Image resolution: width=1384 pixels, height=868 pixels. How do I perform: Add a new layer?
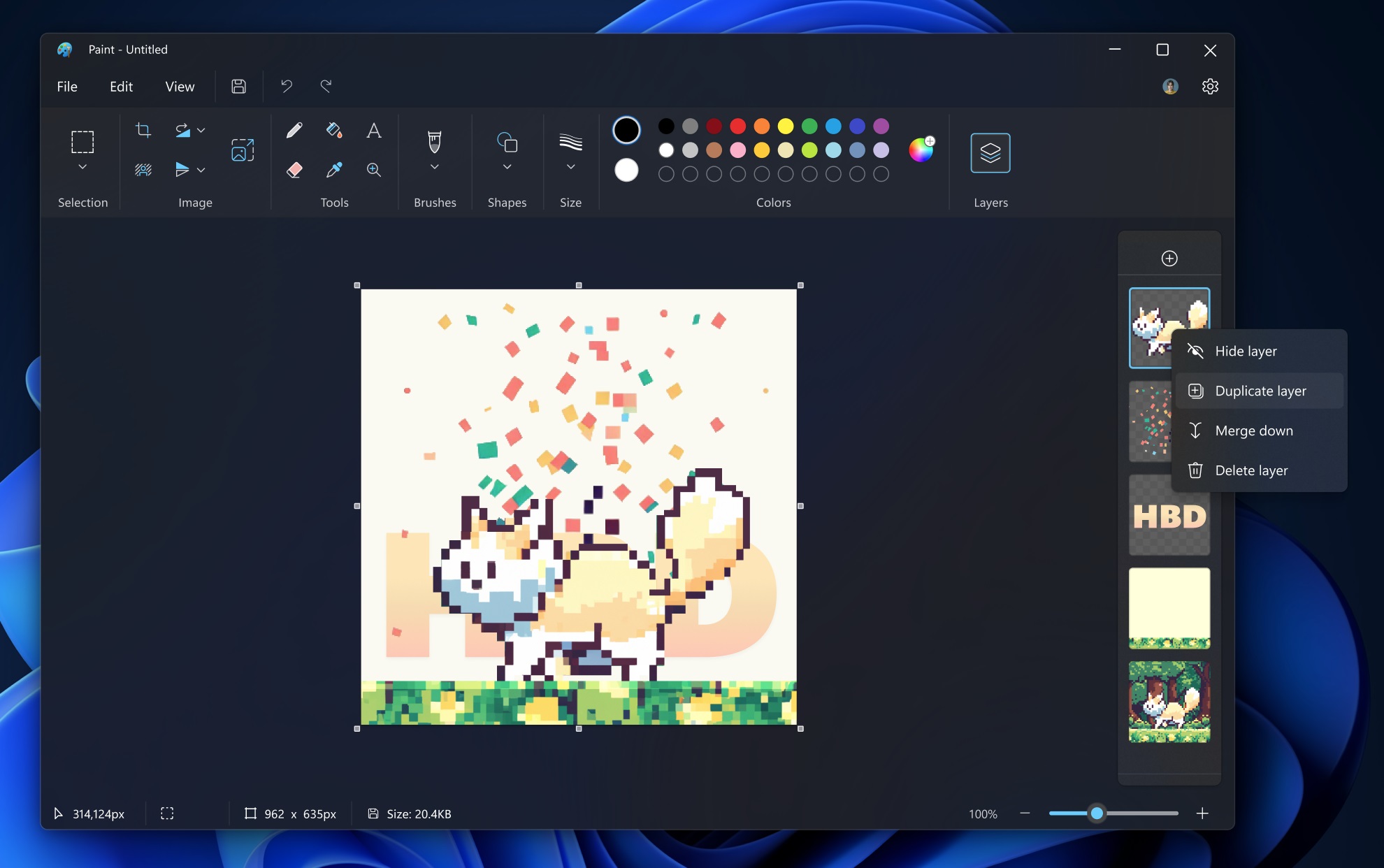[x=1169, y=258]
